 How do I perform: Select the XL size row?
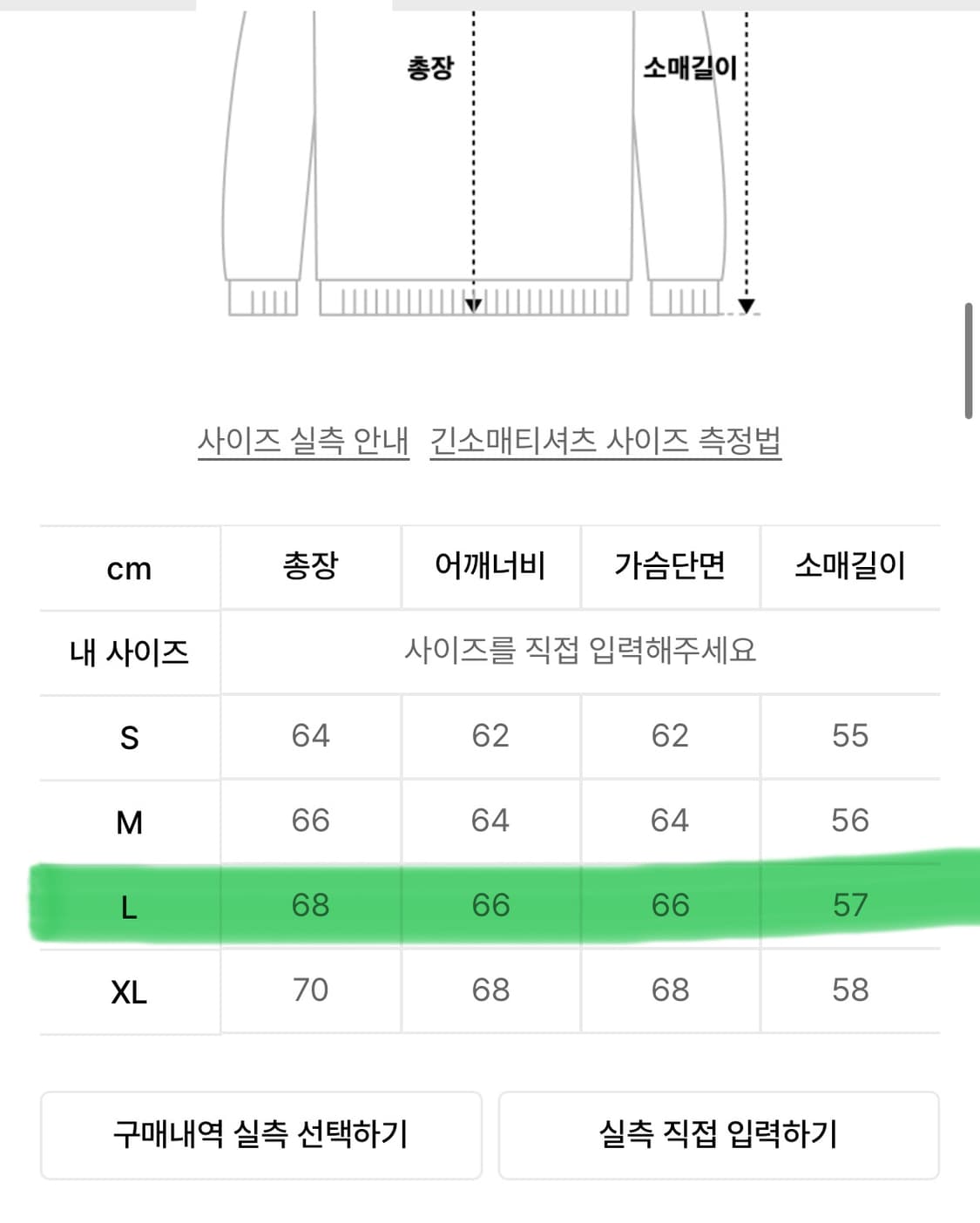click(x=129, y=989)
